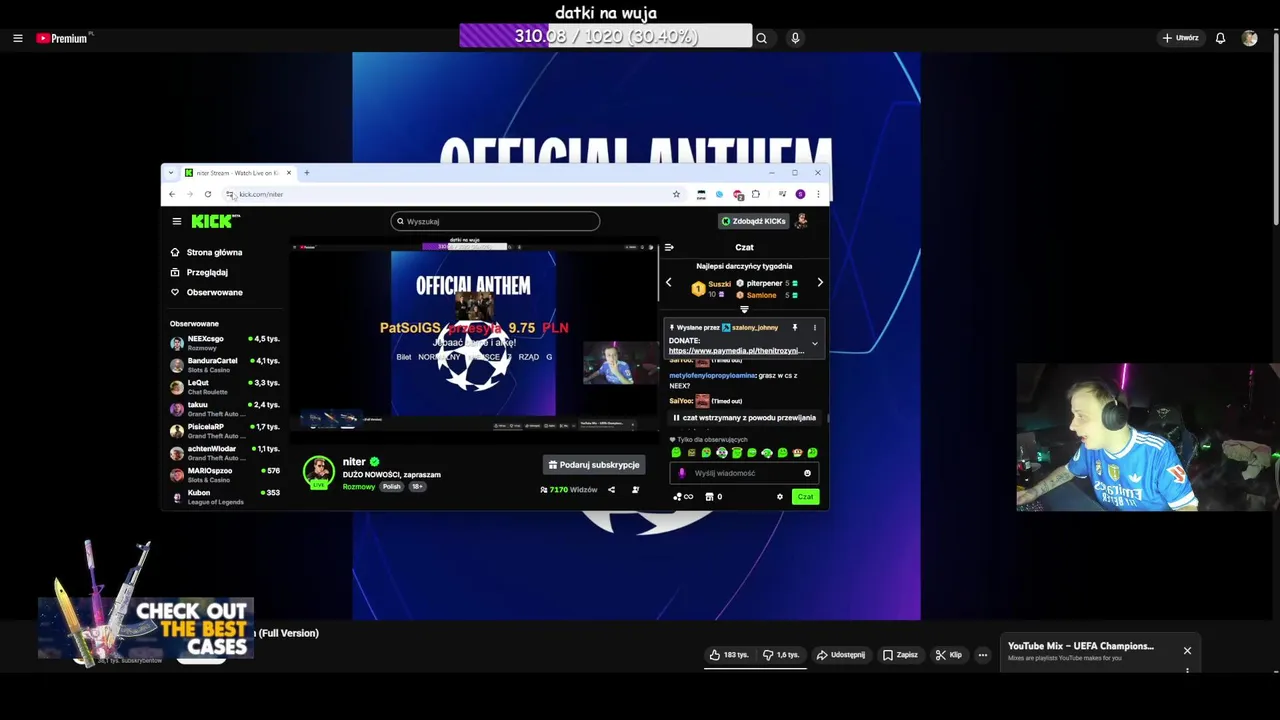The width and height of the screenshot is (1280, 720).
Task: Open Kick user avatar menu
Action: click(x=801, y=221)
